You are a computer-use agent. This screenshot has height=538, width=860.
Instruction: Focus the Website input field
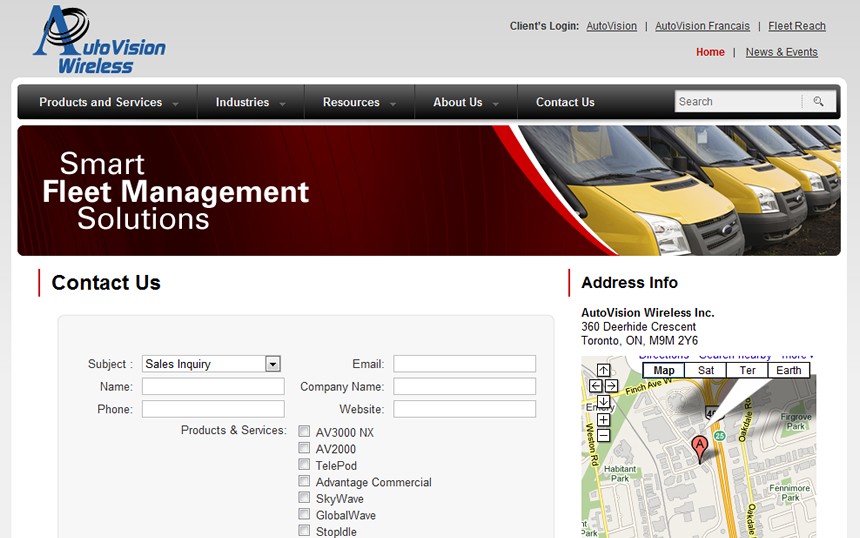coord(465,409)
